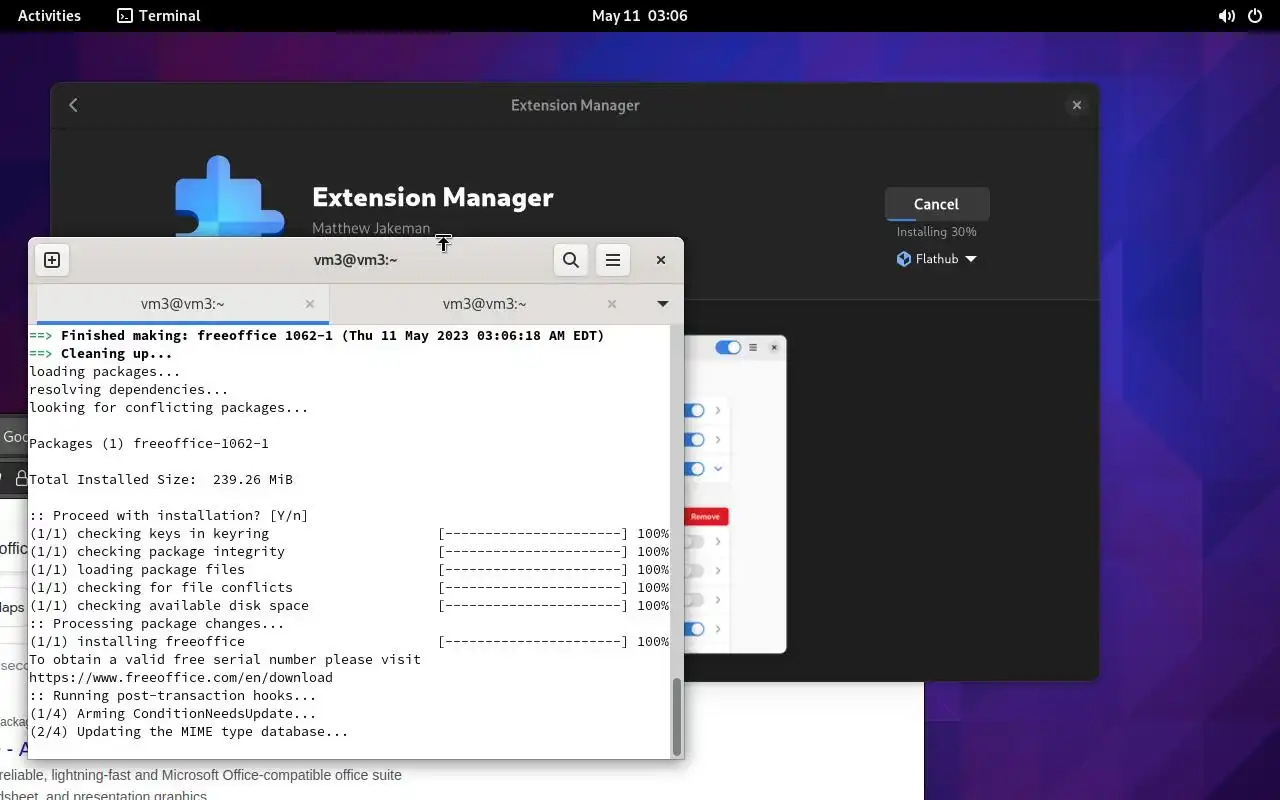
Task: Click 'checking for file conflicts' line
Action: pos(349,587)
